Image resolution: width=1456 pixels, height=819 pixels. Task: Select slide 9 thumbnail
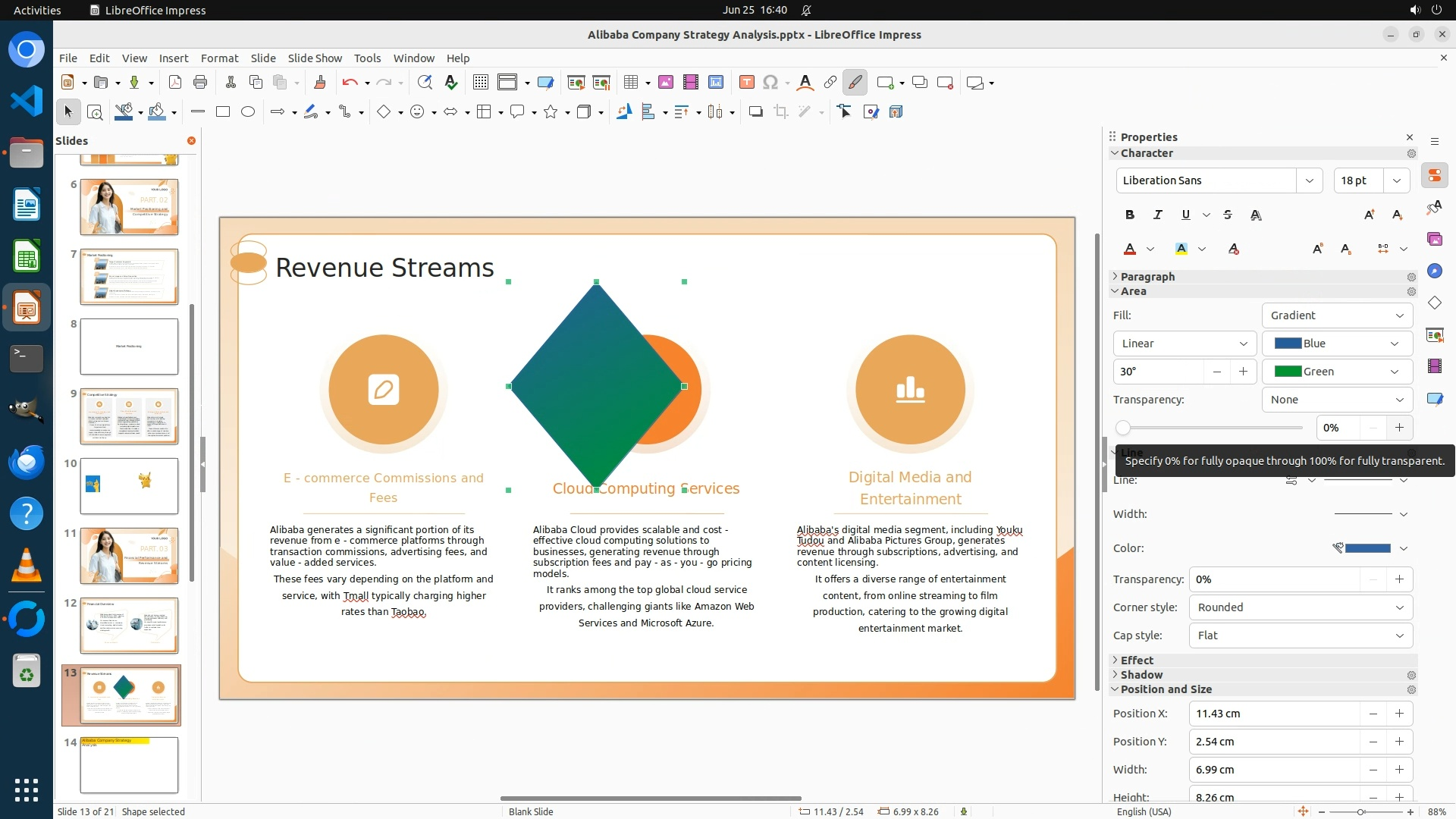pyautogui.click(x=129, y=416)
